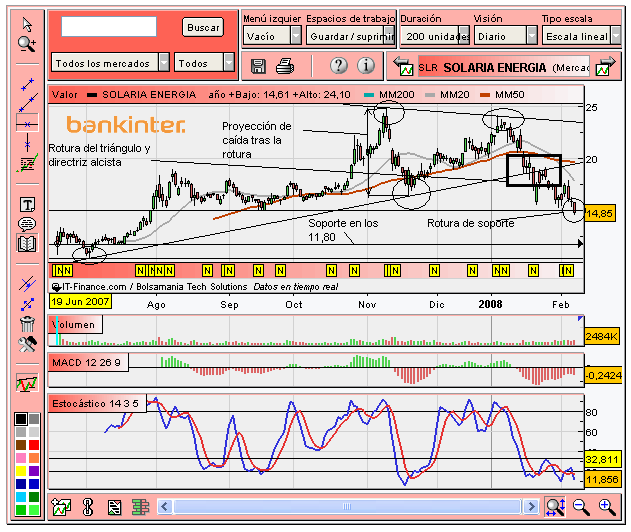Click the MM200 legend entry

389,95
